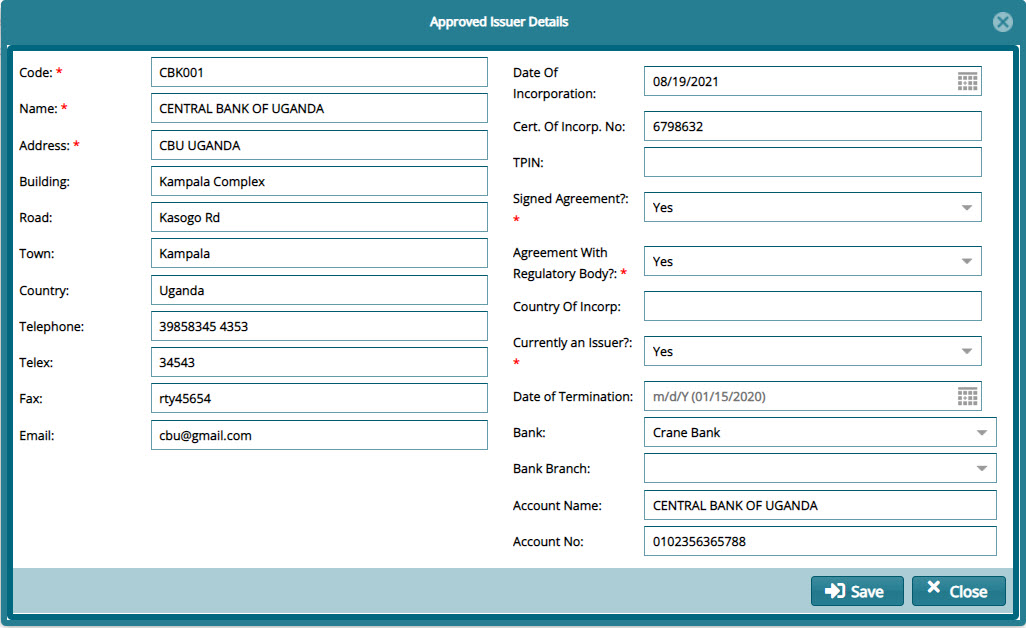This screenshot has width=1026, height=628.
Task: Edit the Name field
Action: point(319,108)
